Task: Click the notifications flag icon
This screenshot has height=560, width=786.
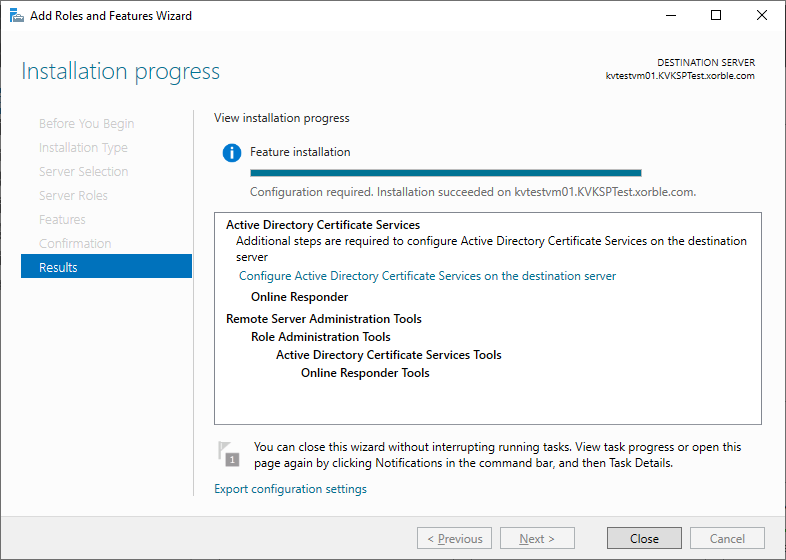Action: click(x=228, y=453)
